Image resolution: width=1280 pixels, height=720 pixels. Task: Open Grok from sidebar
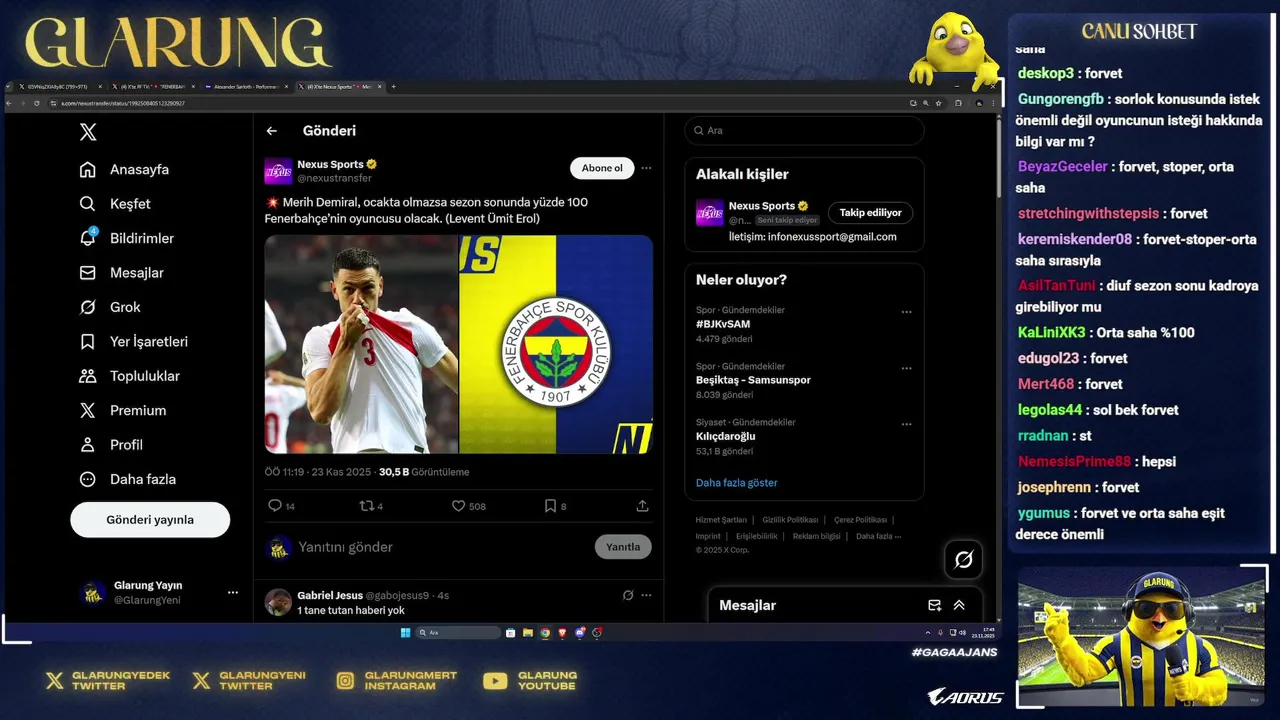click(110, 307)
